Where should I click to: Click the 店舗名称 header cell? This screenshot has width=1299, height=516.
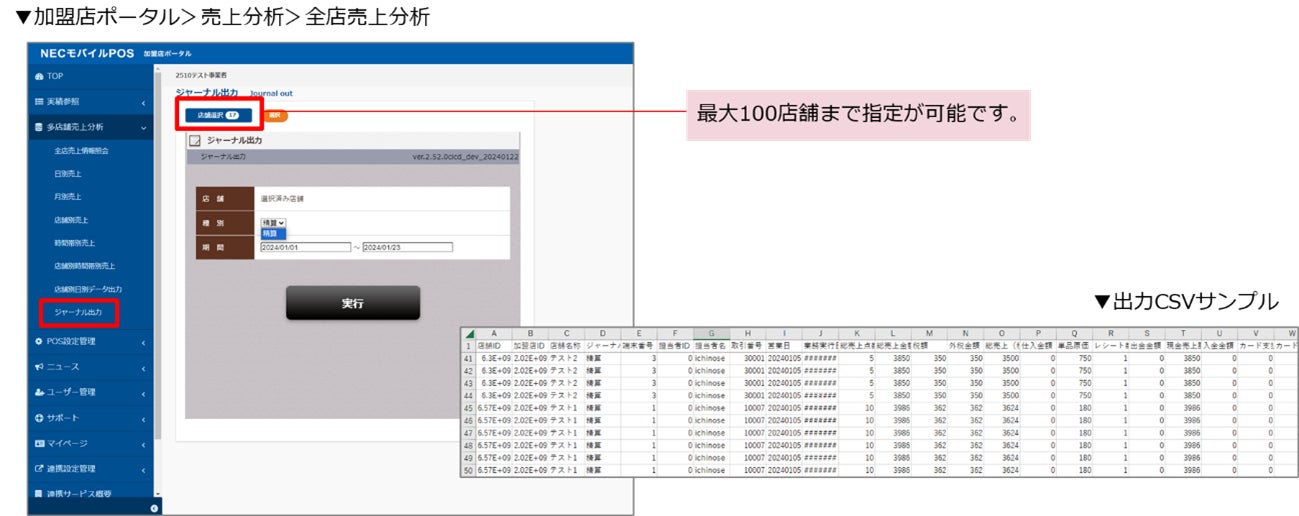coord(566,345)
